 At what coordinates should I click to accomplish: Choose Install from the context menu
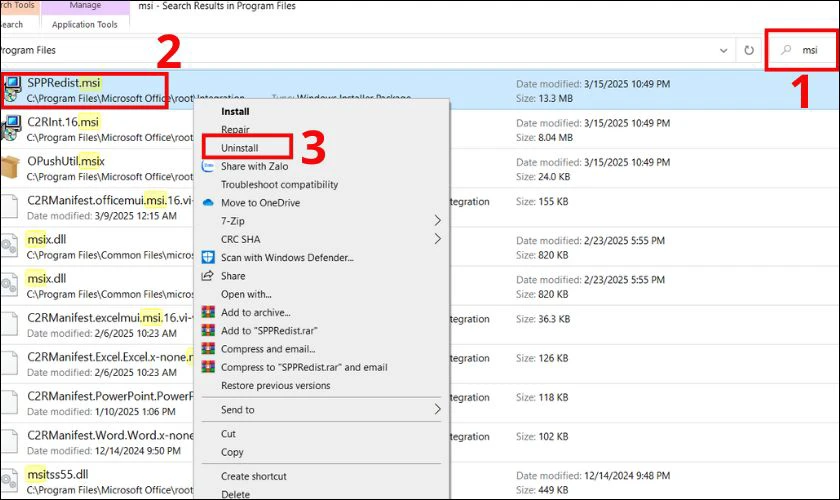[x=235, y=111]
